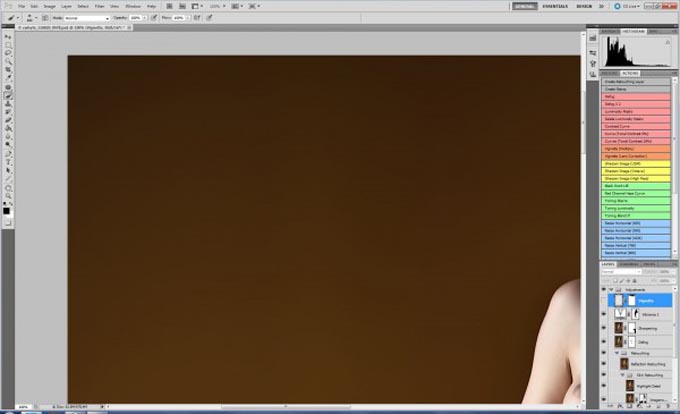Open the brush Mode dropdown
The width and height of the screenshot is (680, 414).
point(87,18)
